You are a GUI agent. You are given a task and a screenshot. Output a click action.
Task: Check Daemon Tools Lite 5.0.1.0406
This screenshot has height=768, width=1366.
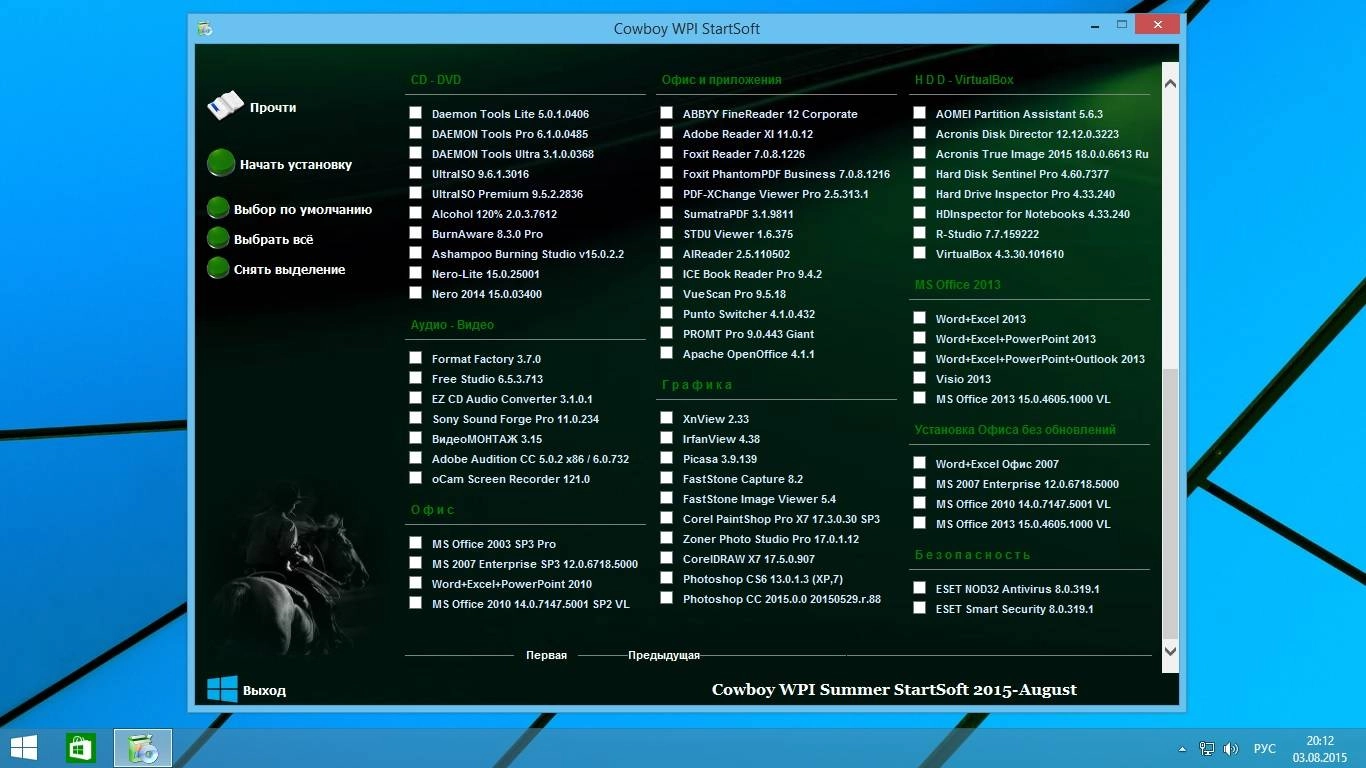tap(415, 113)
